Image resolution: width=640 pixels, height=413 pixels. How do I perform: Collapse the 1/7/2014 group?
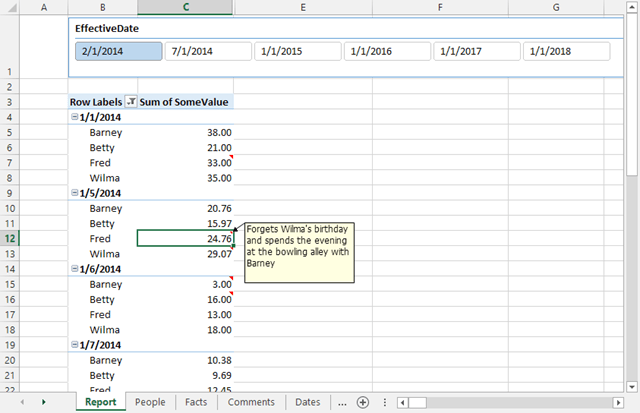click(x=75, y=344)
